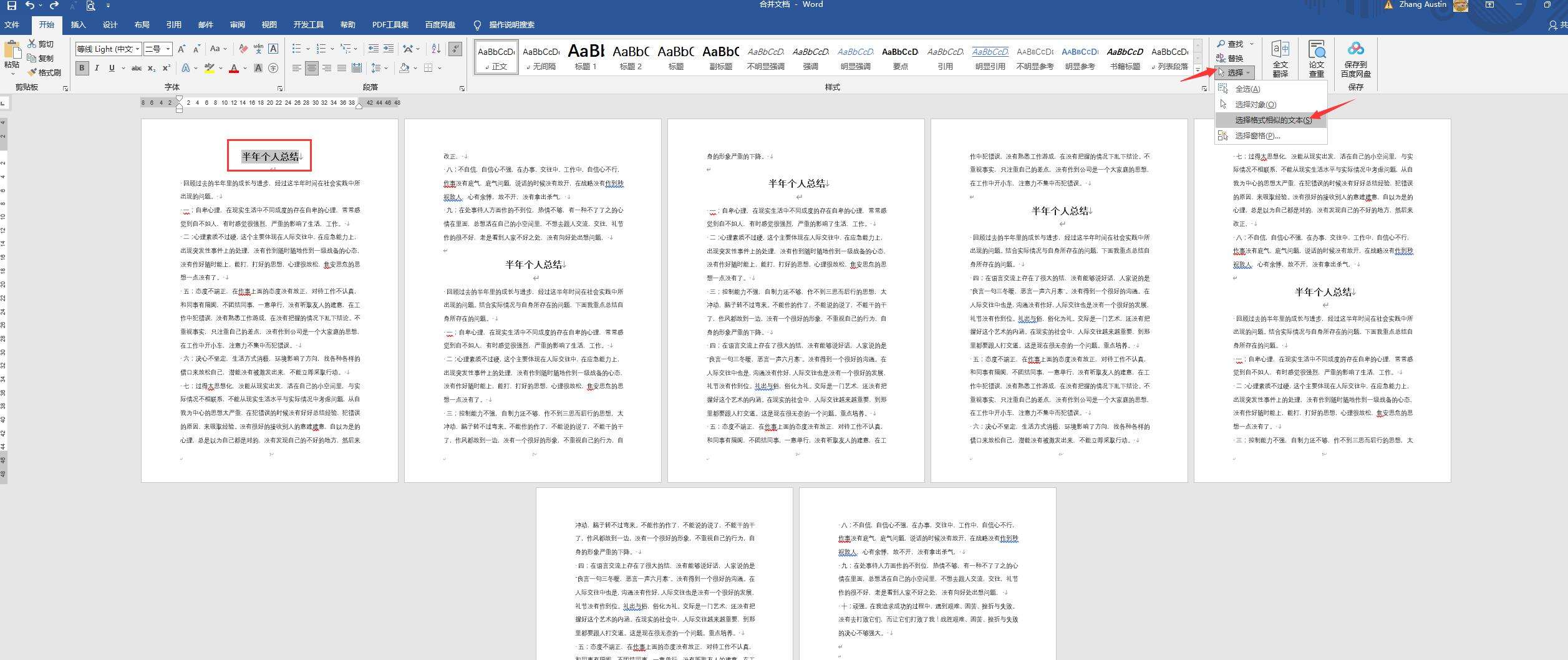Click the increase indent icon
The width and height of the screenshot is (1568, 660).
coord(388,49)
